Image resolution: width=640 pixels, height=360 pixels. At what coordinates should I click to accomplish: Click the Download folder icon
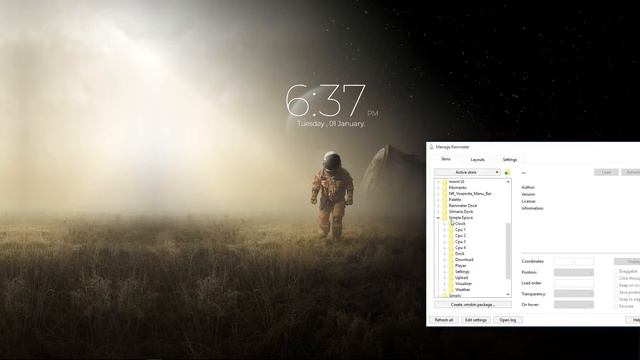coord(451,260)
